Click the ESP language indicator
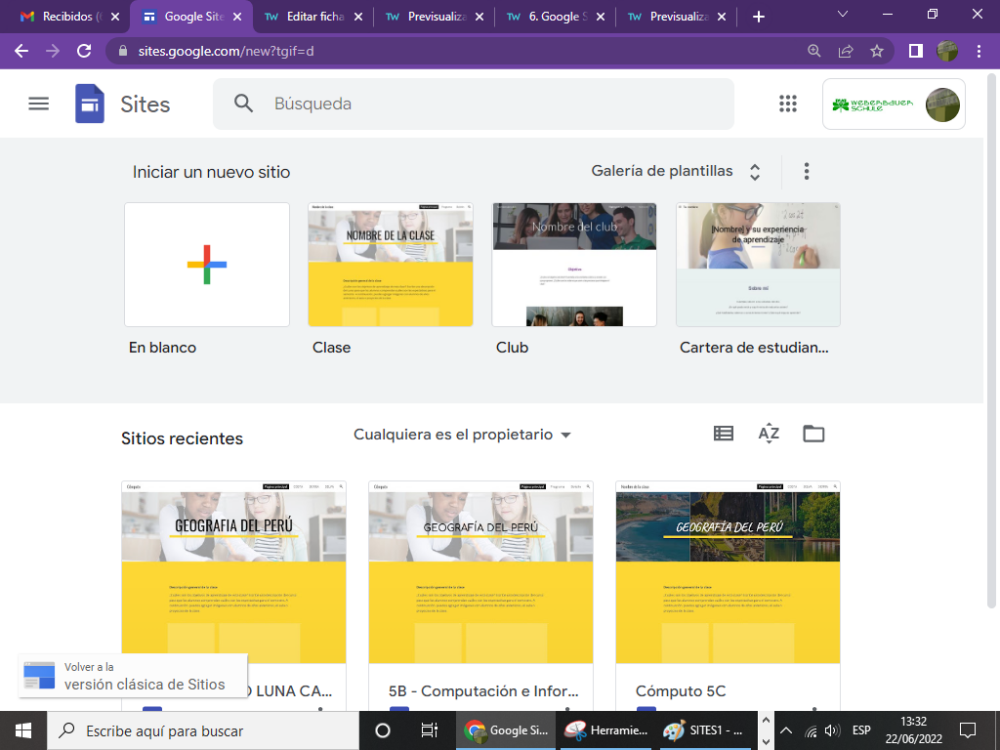Image resolution: width=1000 pixels, height=750 pixels. [x=861, y=731]
